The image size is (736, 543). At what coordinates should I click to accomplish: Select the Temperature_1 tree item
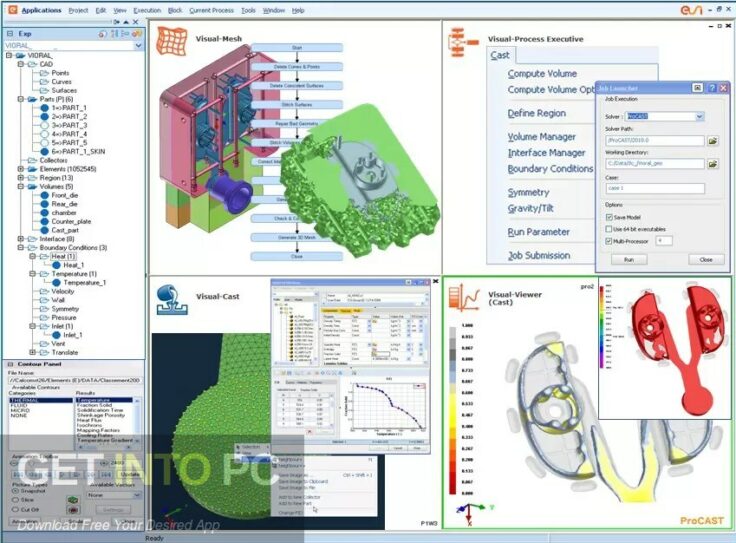tap(84, 283)
